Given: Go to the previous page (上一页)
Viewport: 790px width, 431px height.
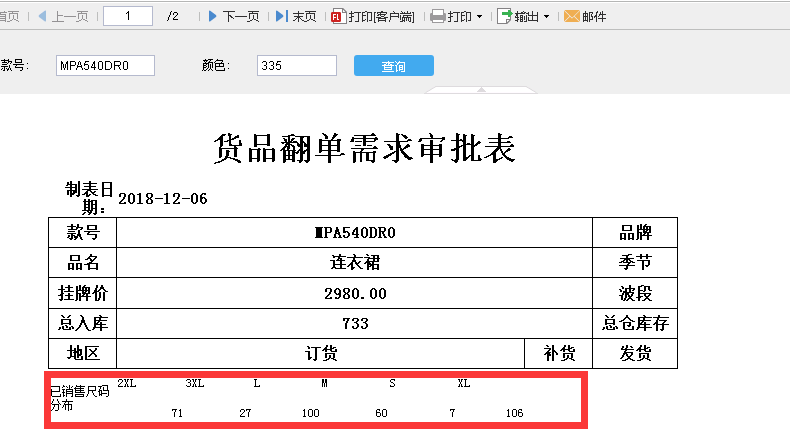Looking at the screenshot, I should coord(62,16).
